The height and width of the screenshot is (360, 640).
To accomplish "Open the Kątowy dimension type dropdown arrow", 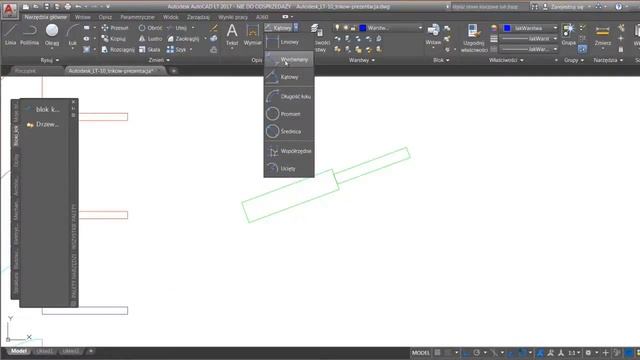I will click(x=296, y=28).
